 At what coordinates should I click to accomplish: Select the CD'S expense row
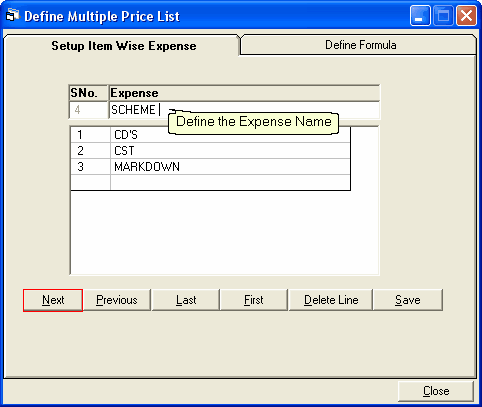[210, 135]
